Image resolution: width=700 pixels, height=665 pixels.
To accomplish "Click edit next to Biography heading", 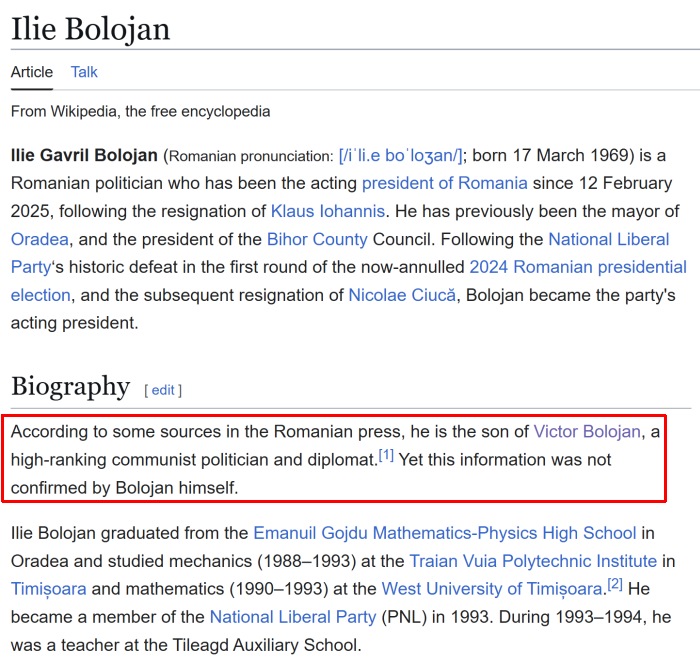I will (163, 391).
